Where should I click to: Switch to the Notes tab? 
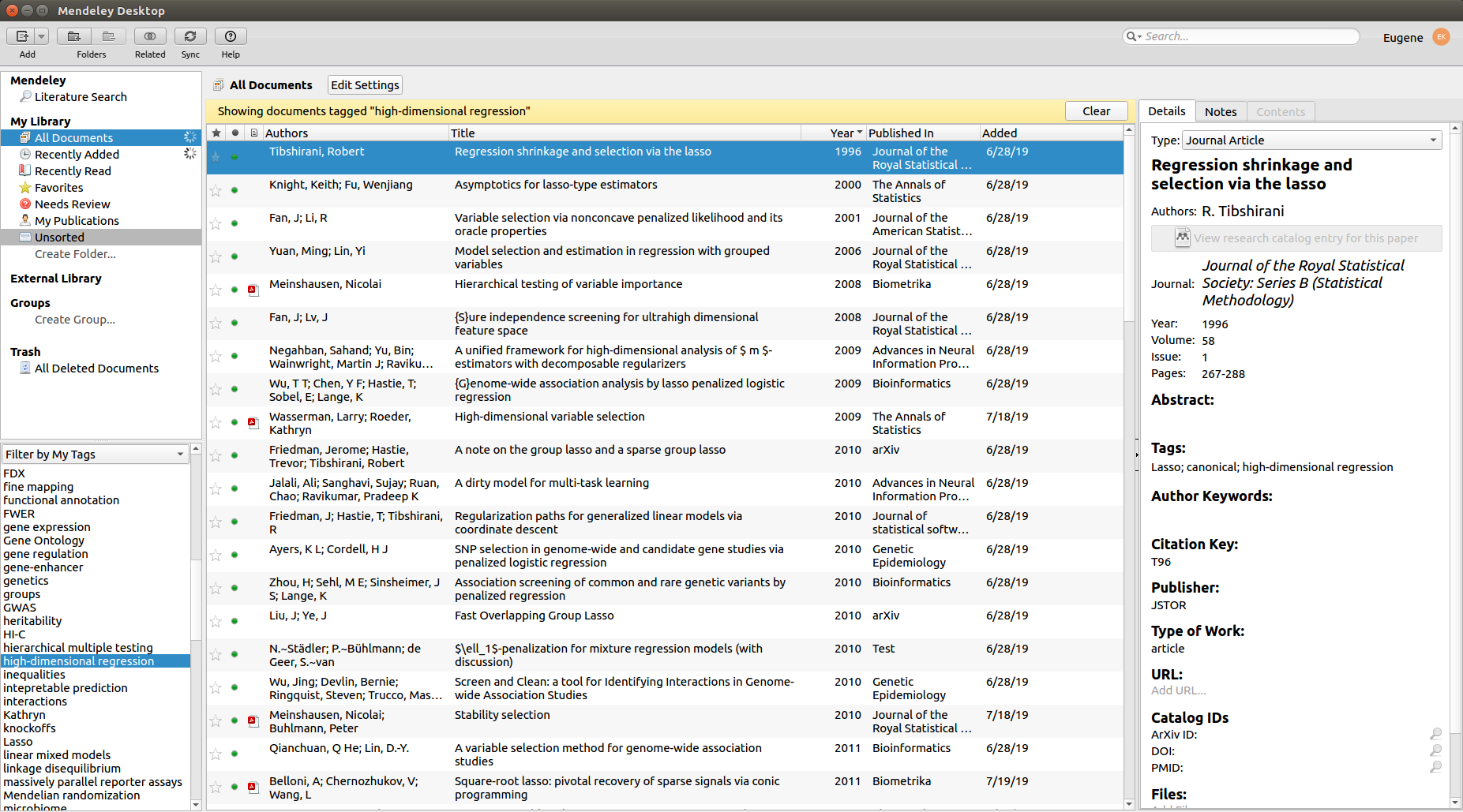tap(1221, 112)
